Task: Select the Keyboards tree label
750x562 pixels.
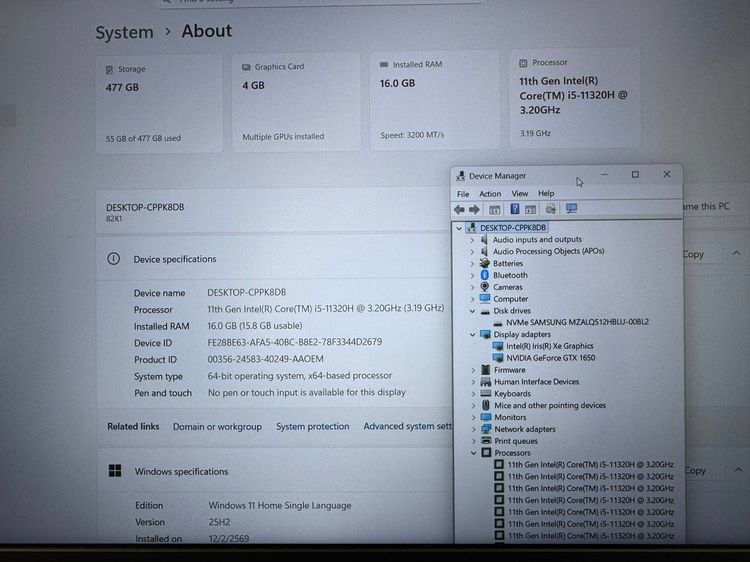Action: [x=512, y=394]
